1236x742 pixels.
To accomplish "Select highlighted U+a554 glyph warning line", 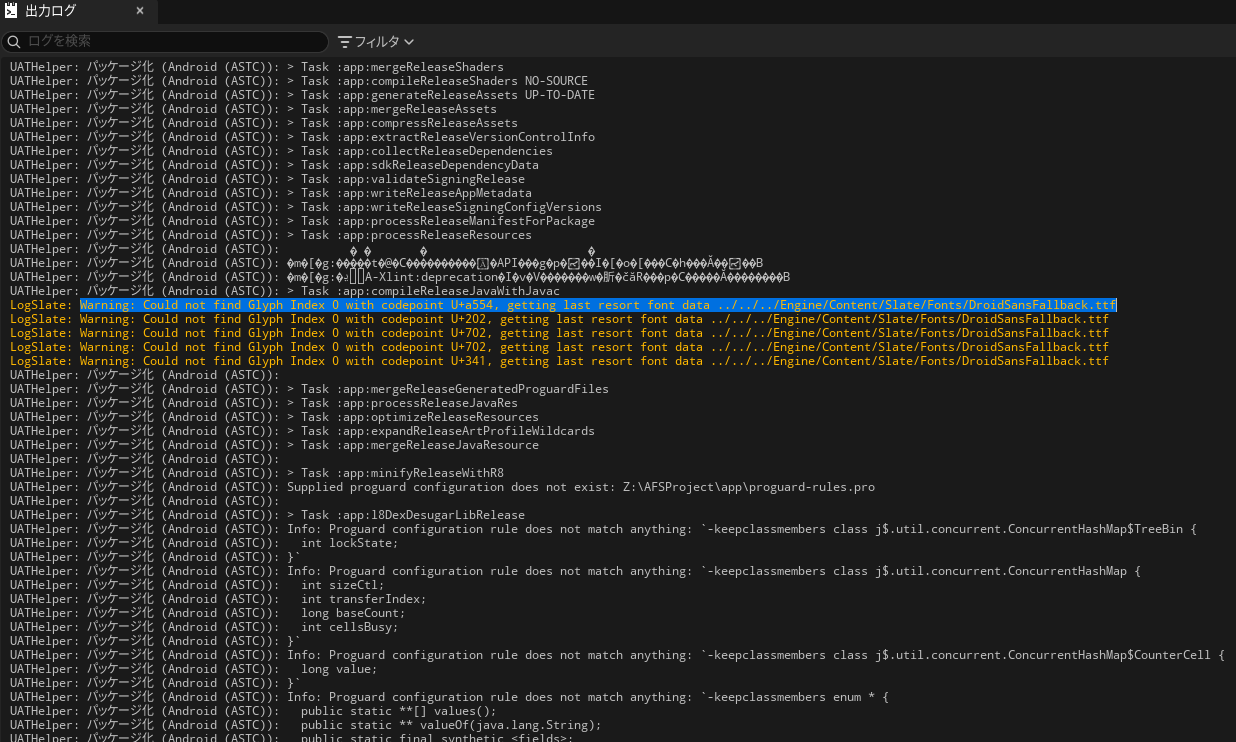I will pos(563,305).
